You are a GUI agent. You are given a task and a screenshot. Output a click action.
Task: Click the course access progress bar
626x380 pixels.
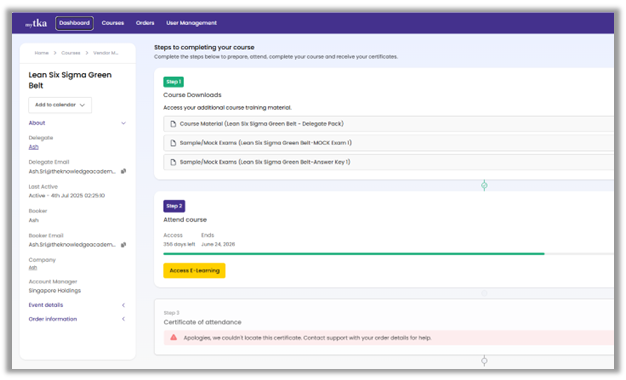click(x=388, y=253)
